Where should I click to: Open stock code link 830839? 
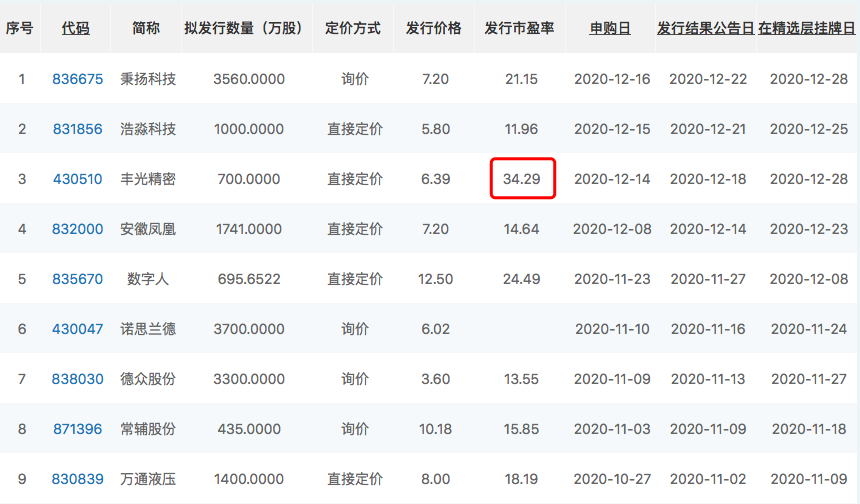pyautogui.click(x=77, y=479)
